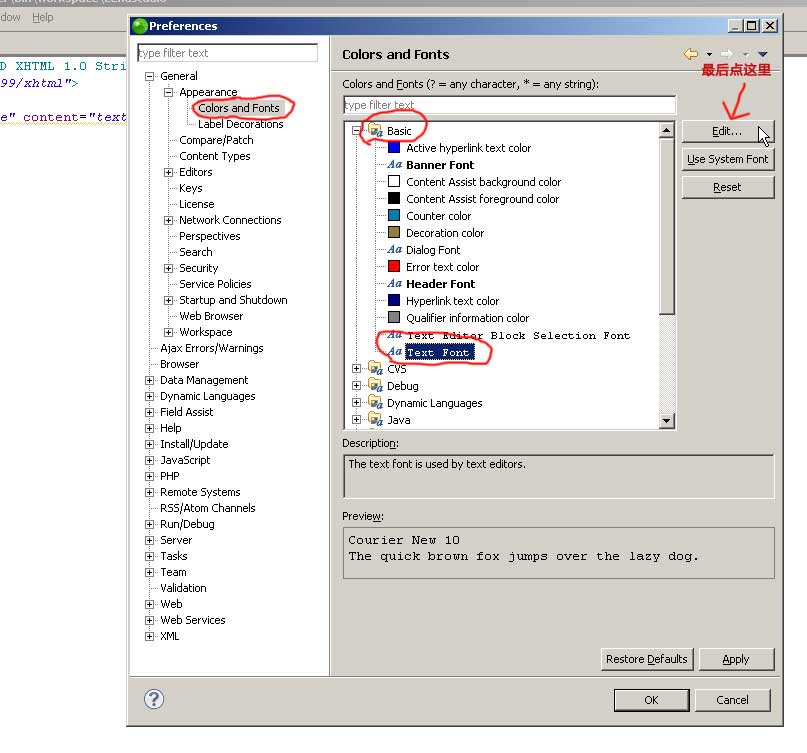
Task: Select the Decoration color swatch
Action: 394,233
